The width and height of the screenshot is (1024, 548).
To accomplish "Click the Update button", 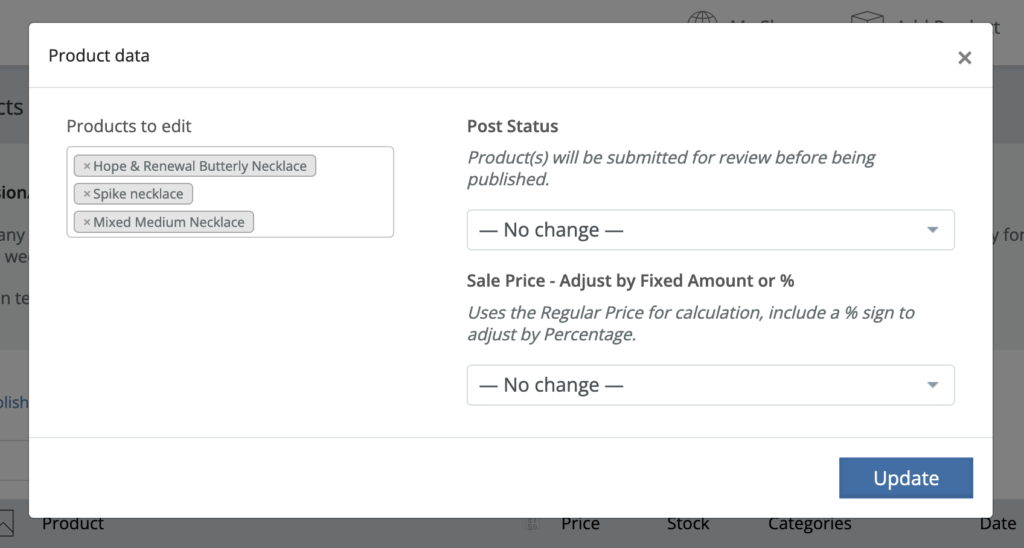I will pos(905,478).
